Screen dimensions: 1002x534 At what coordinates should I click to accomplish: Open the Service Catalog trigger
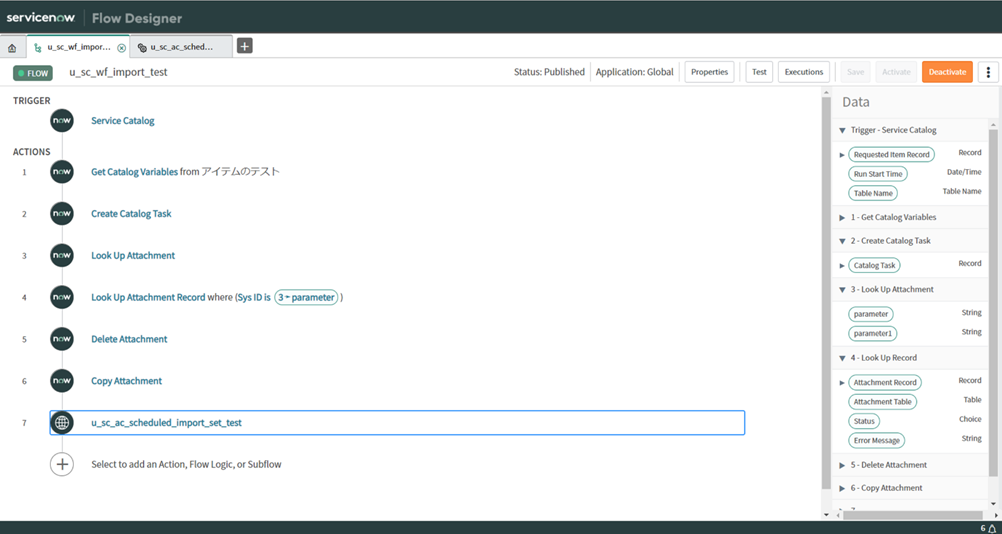[123, 121]
